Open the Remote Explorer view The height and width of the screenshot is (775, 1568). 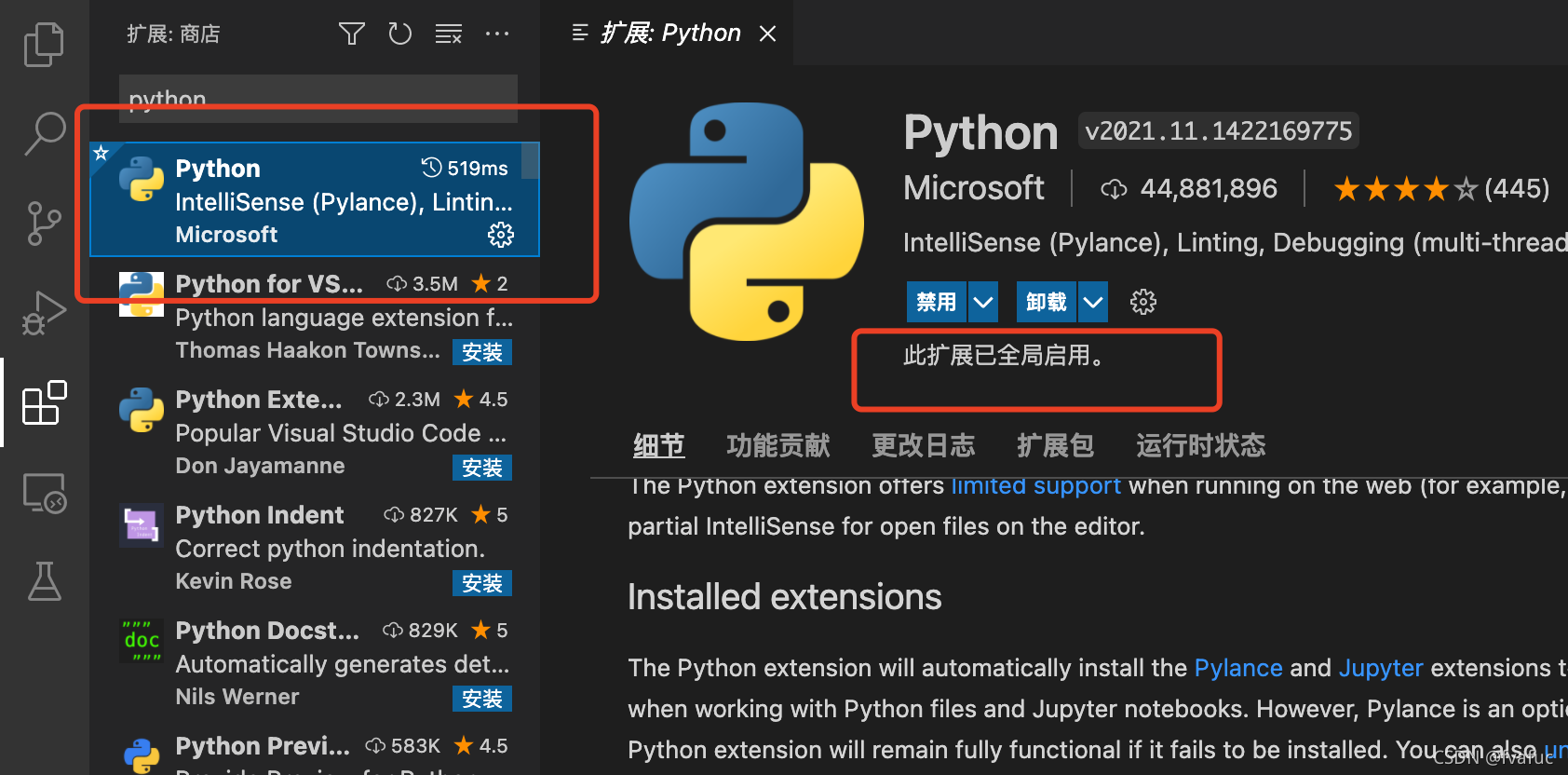[x=44, y=493]
